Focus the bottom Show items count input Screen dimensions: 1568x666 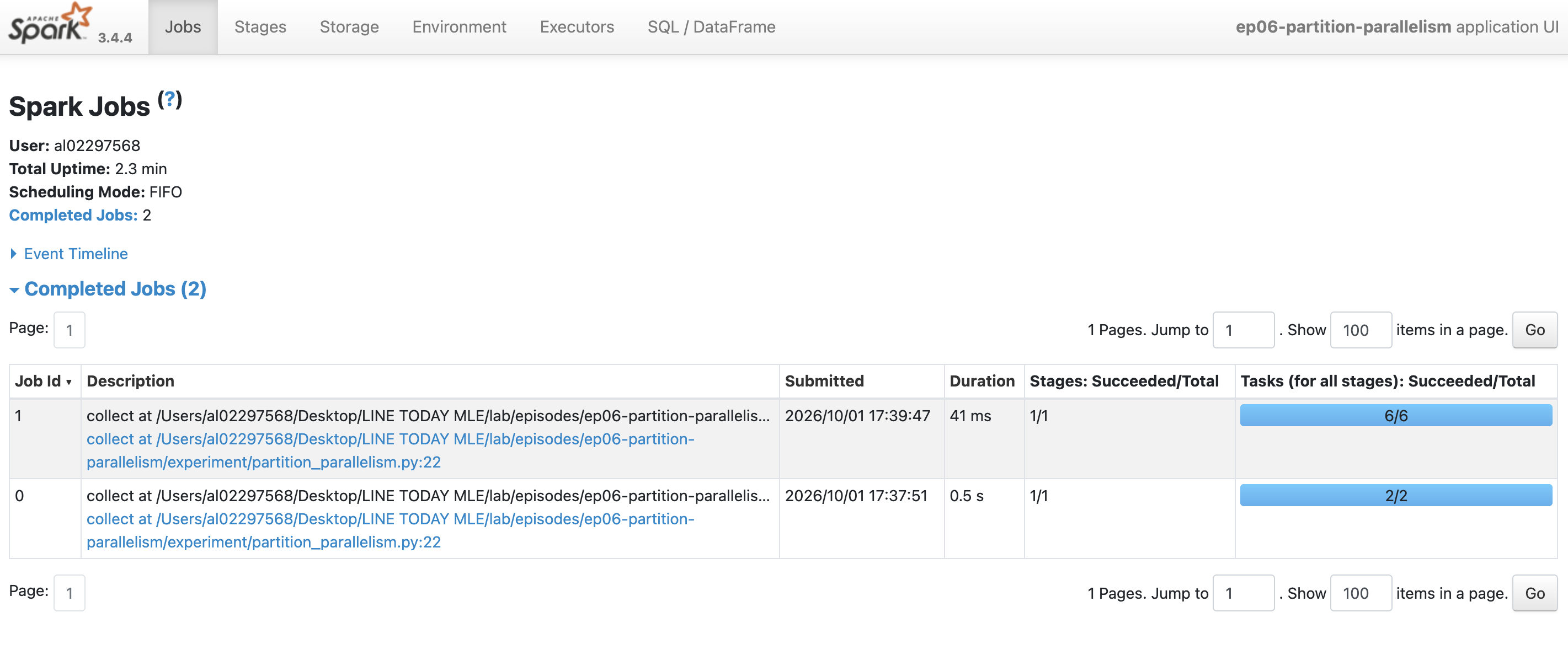[x=1361, y=593]
